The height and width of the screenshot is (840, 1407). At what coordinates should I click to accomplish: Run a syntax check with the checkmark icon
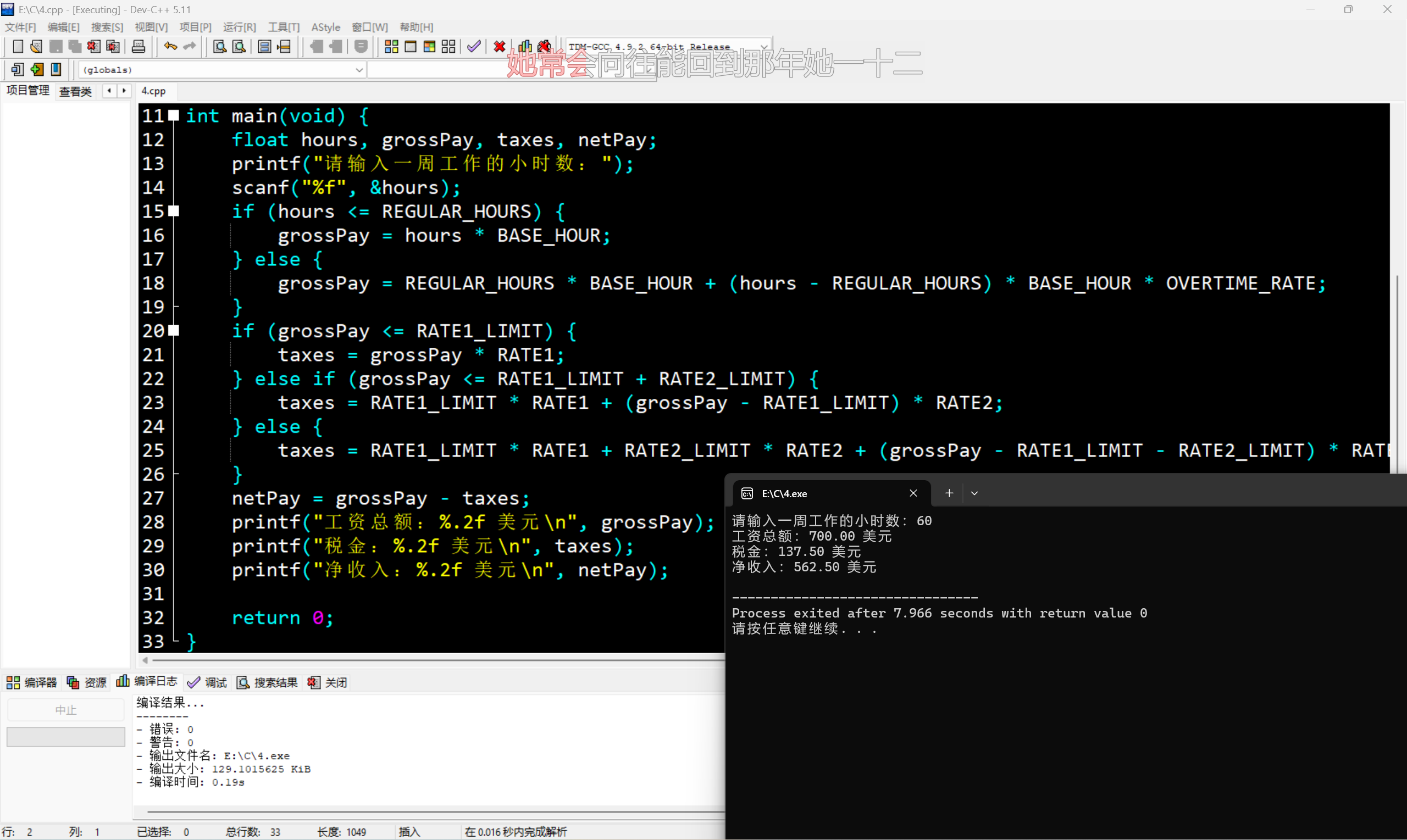click(474, 46)
